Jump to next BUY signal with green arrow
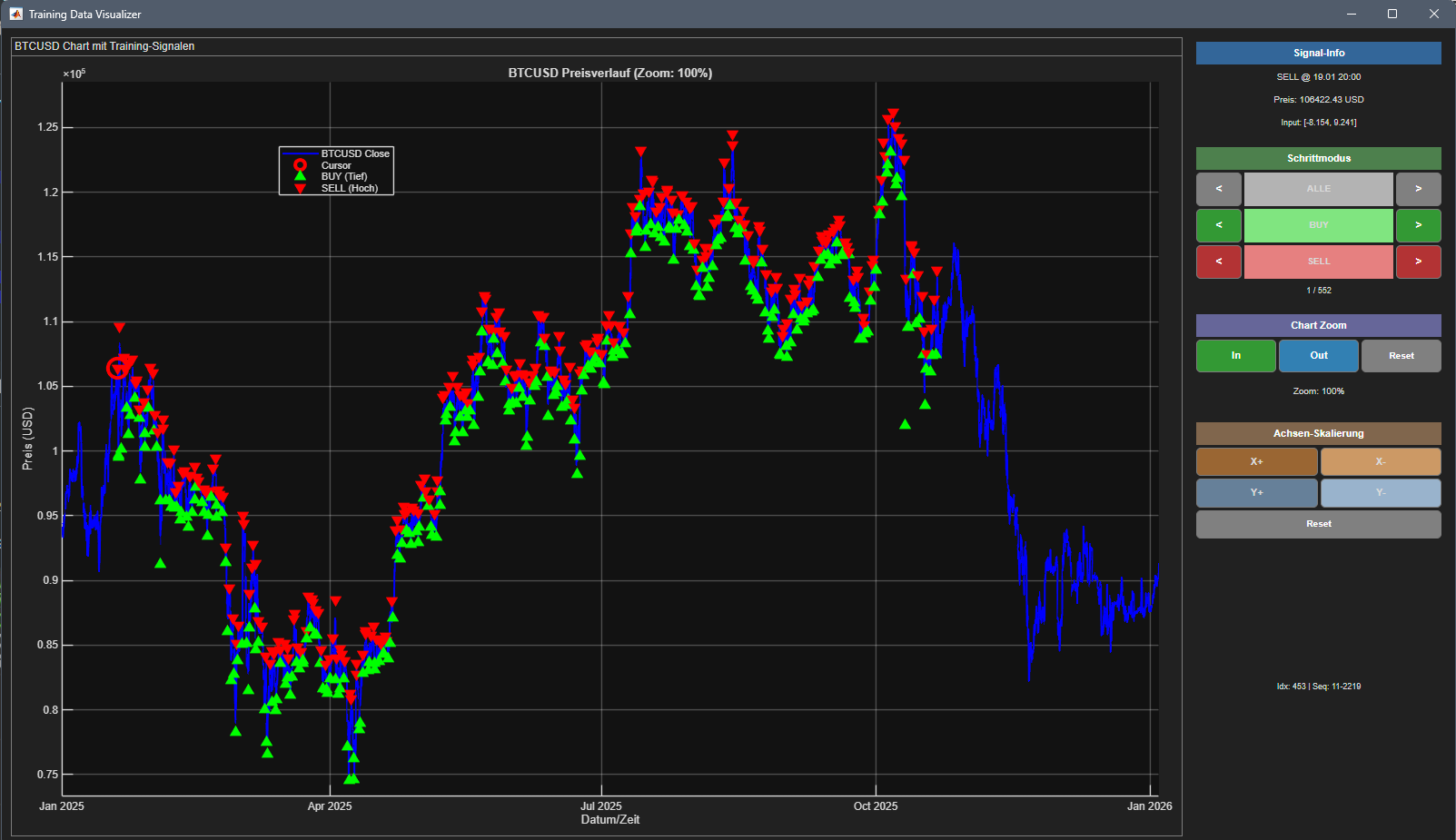The height and width of the screenshot is (840, 1456). 1418,225
